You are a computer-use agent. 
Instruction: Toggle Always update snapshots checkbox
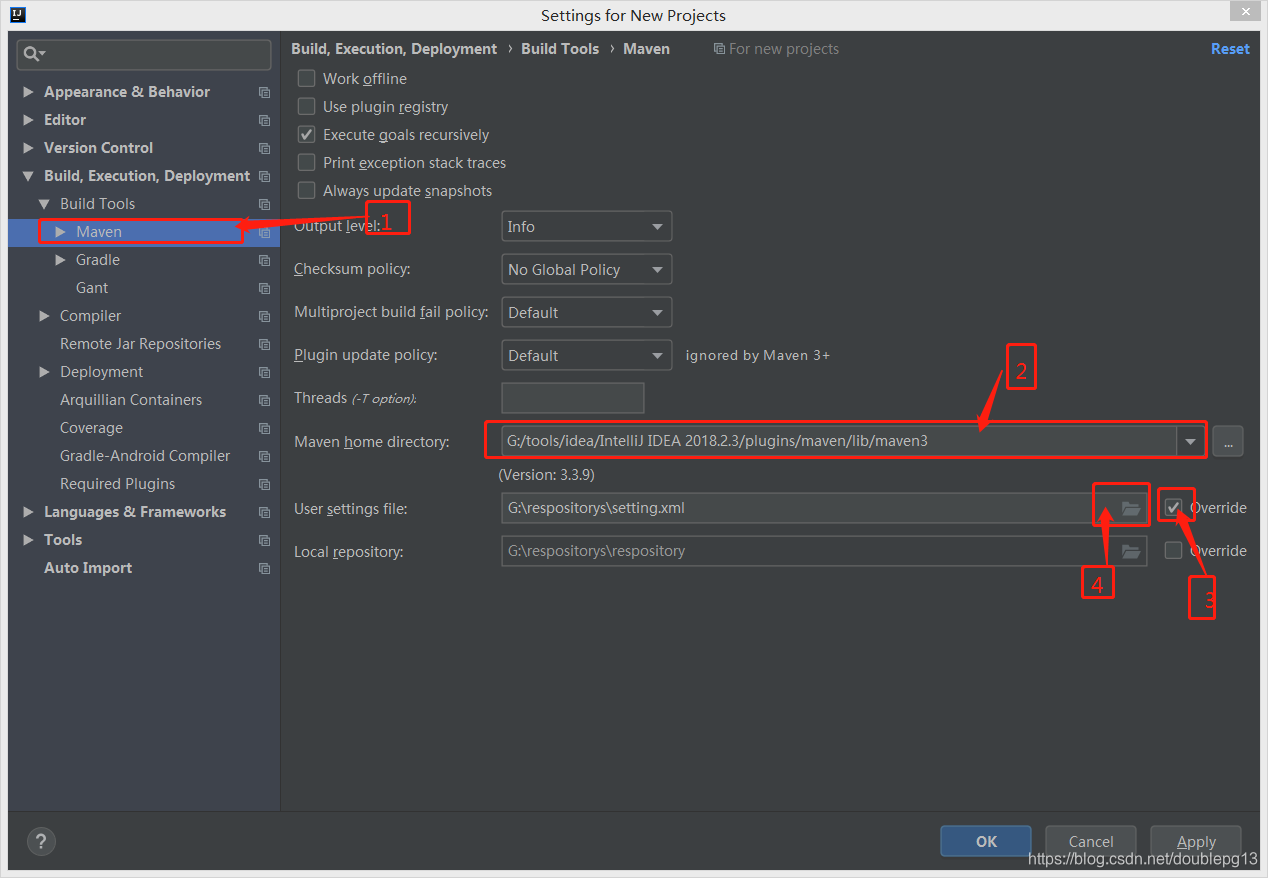coord(307,190)
